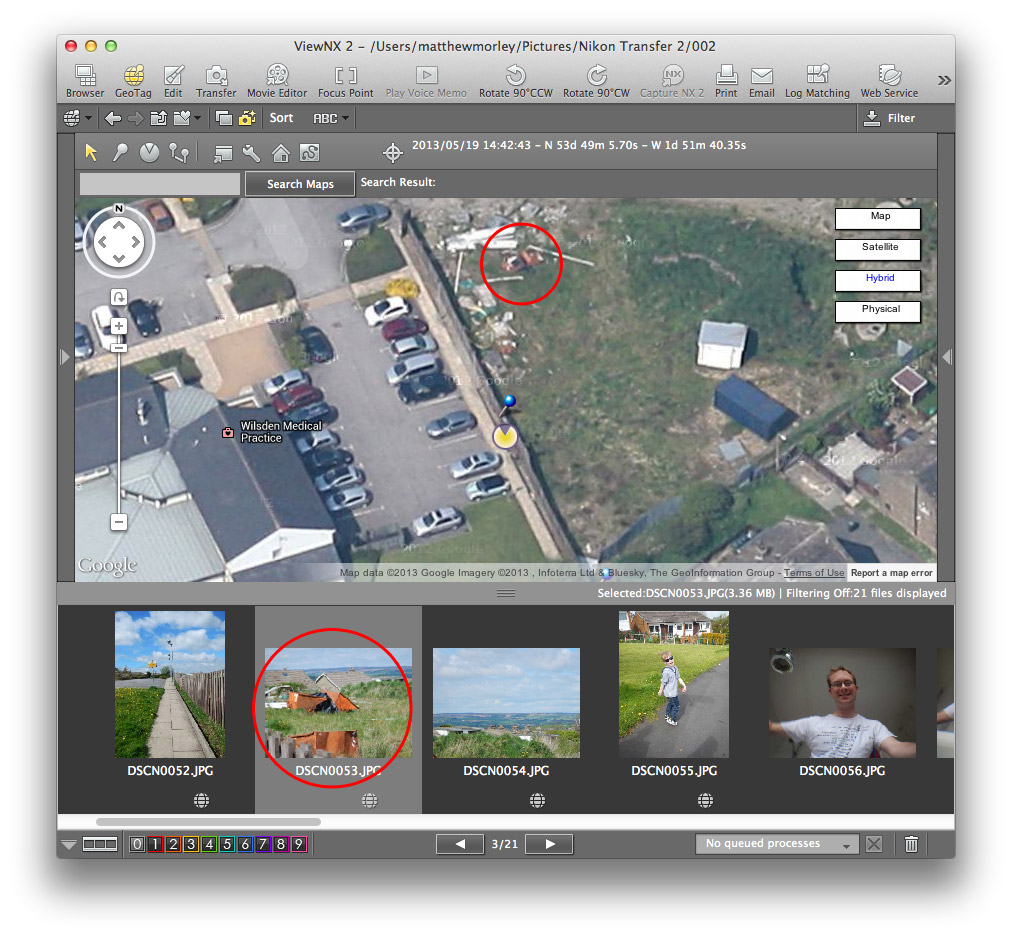Click the map zoom slider handle
1012x937 pixels.
[x=119, y=348]
